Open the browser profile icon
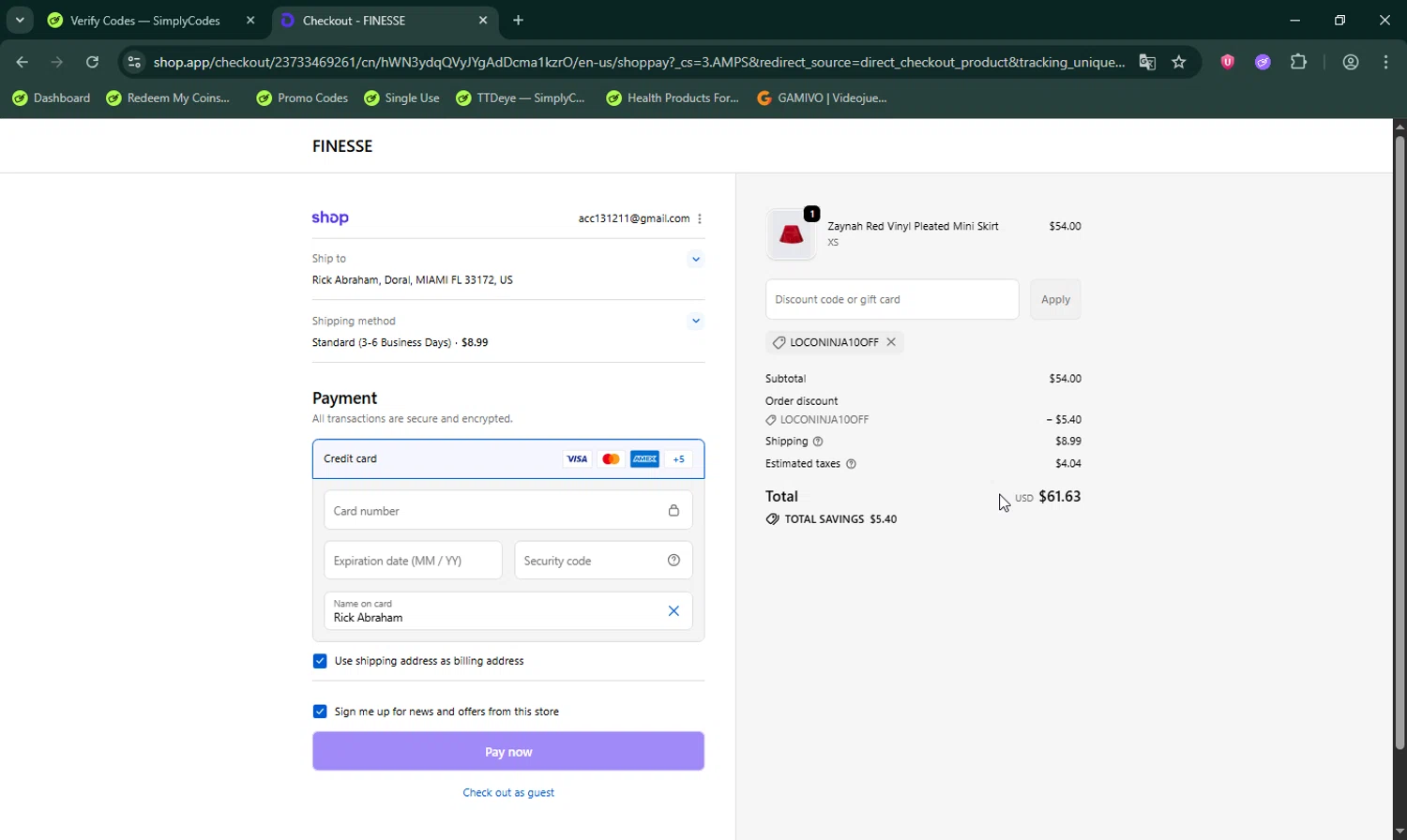Image resolution: width=1407 pixels, height=840 pixels. (x=1351, y=62)
